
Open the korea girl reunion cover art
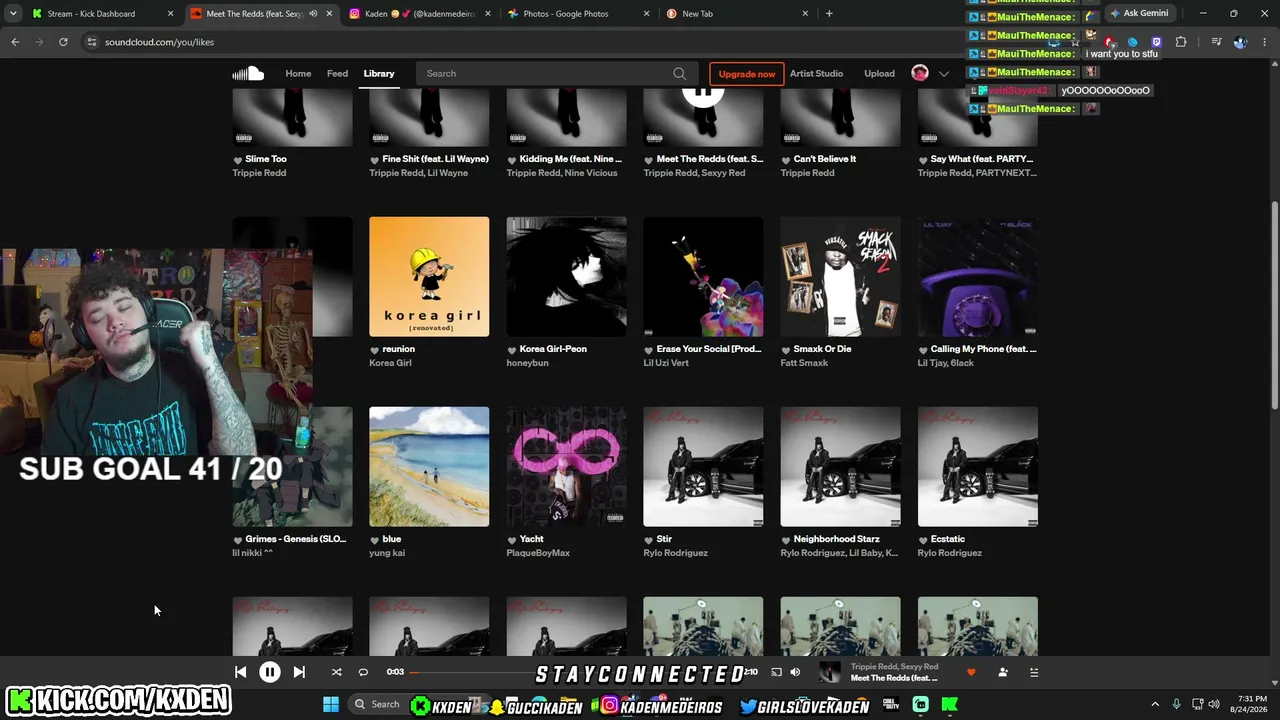429,277
